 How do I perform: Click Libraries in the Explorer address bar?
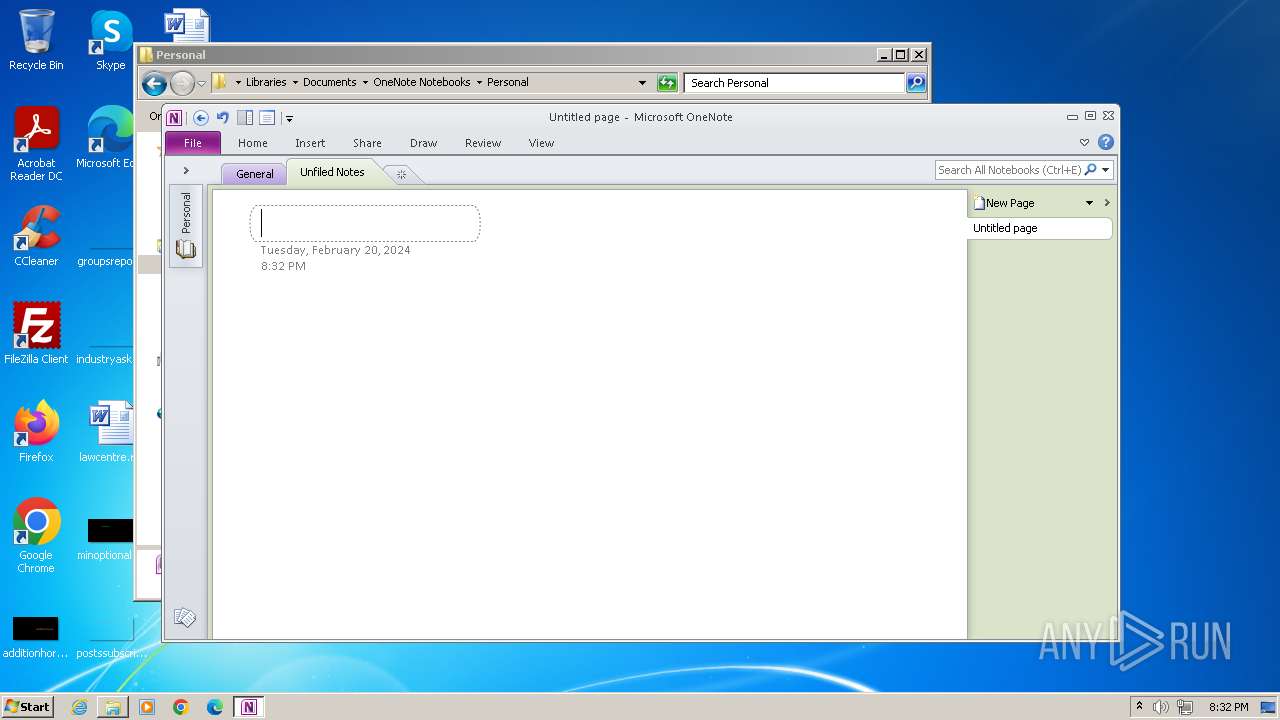(x=266, y=82)
